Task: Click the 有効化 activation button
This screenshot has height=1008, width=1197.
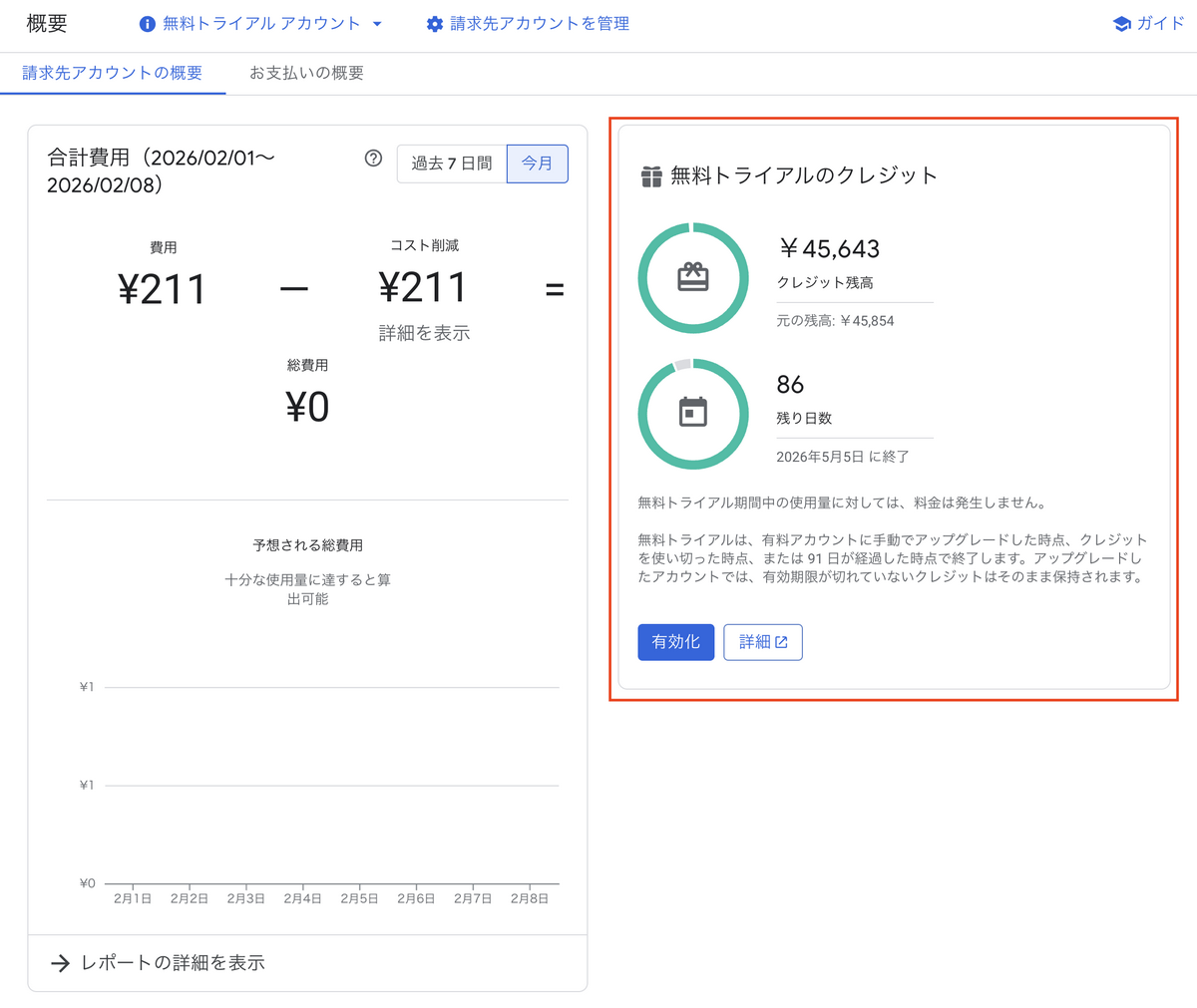Action: pyautogui.click(x=675, y=642)
